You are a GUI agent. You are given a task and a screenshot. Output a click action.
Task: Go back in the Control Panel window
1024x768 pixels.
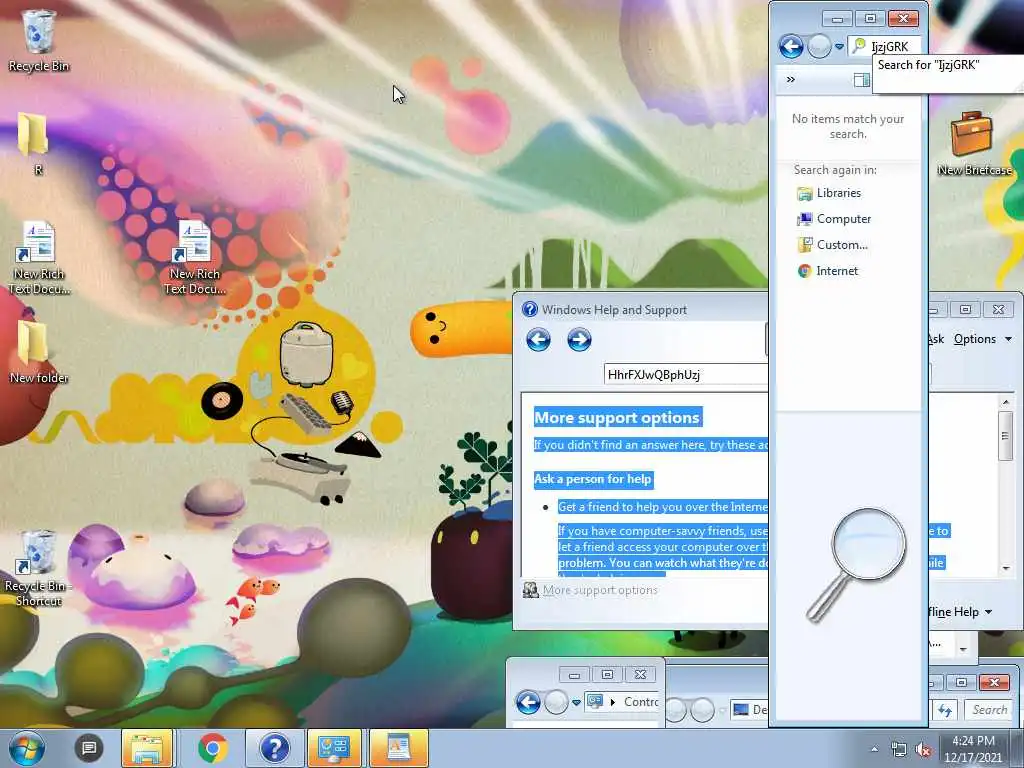click(528, 702)
